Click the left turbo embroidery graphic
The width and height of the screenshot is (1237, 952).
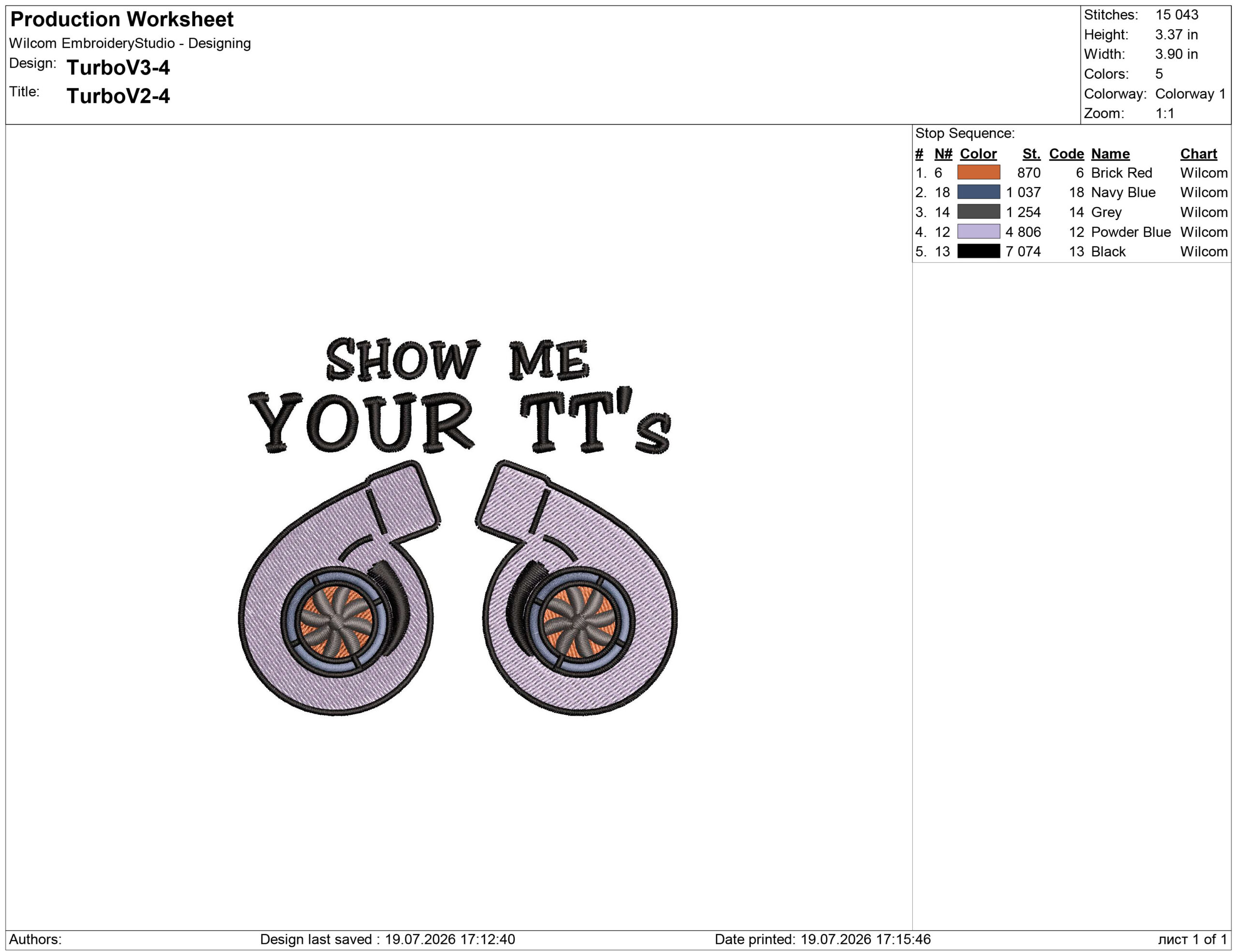click(339, 588)
